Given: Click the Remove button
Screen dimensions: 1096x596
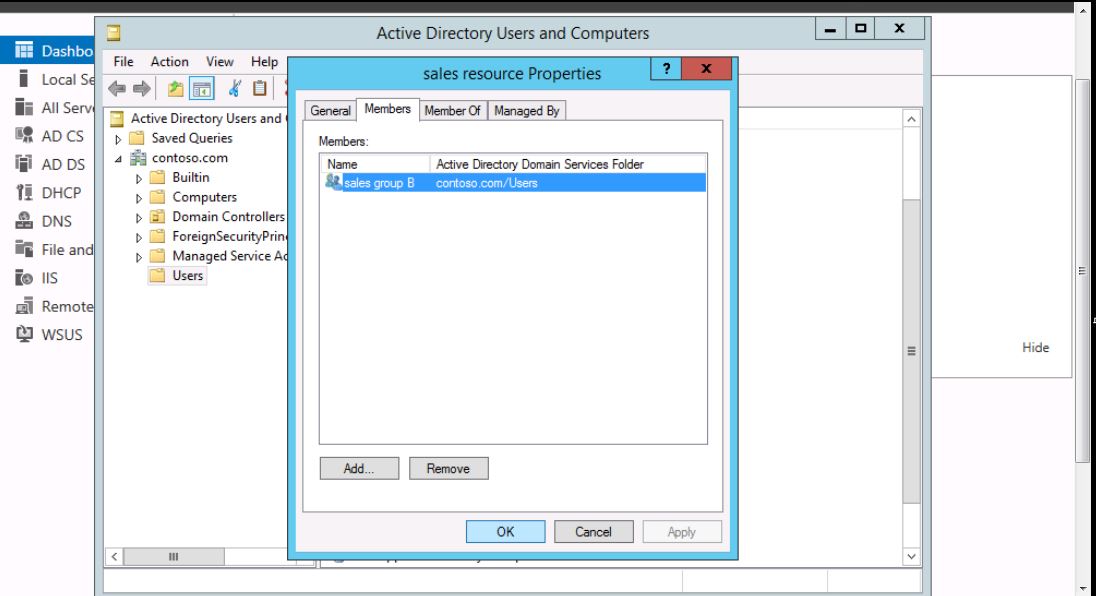Looking at the screenshot, I should pos(449,468).
